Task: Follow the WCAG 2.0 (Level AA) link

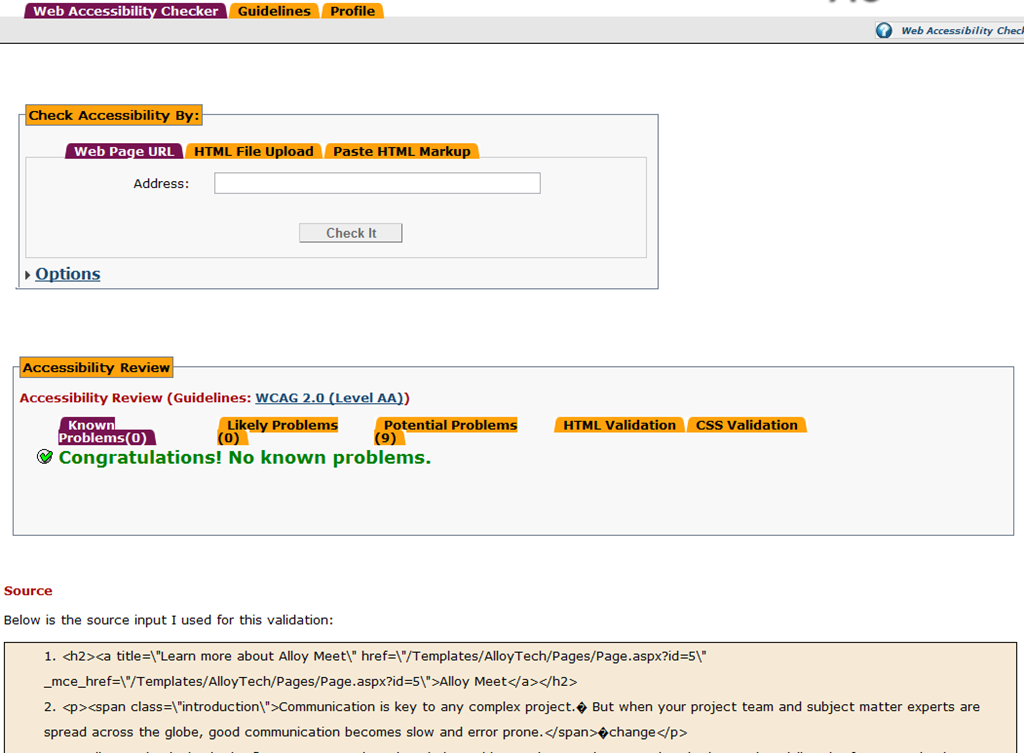Action: (x=332, y=398)
